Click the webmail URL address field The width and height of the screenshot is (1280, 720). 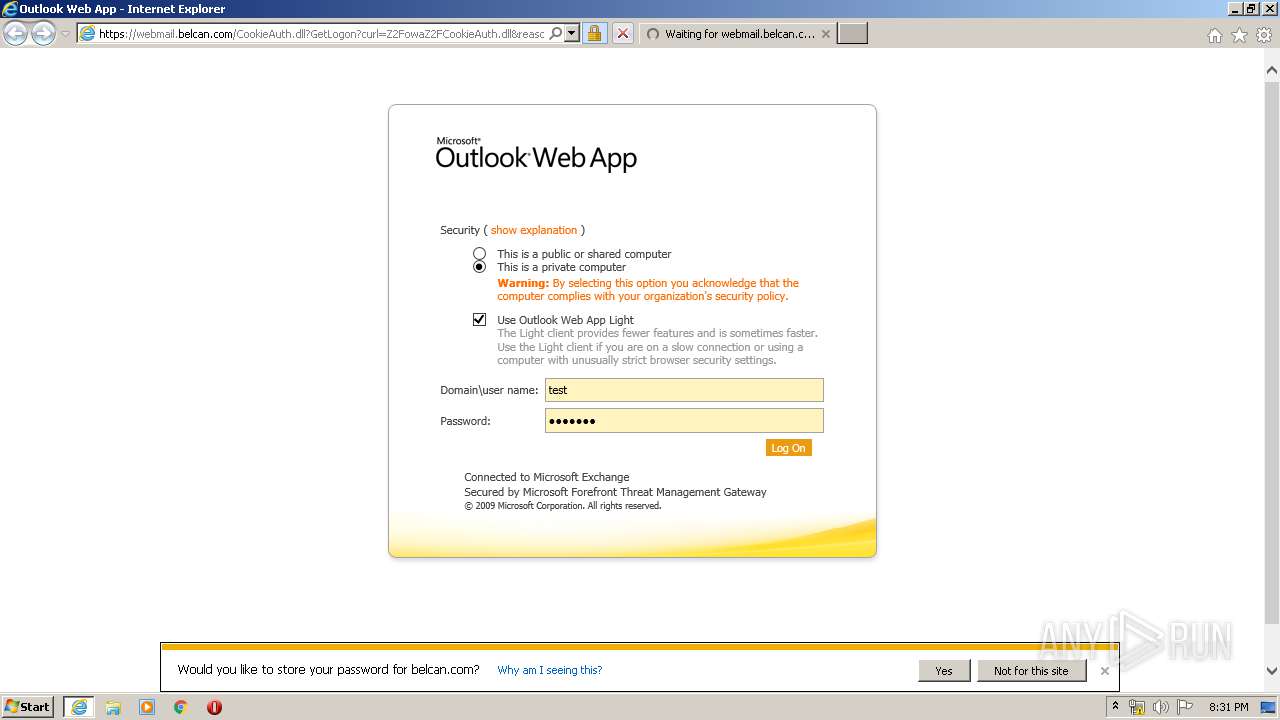coord(321,33)
